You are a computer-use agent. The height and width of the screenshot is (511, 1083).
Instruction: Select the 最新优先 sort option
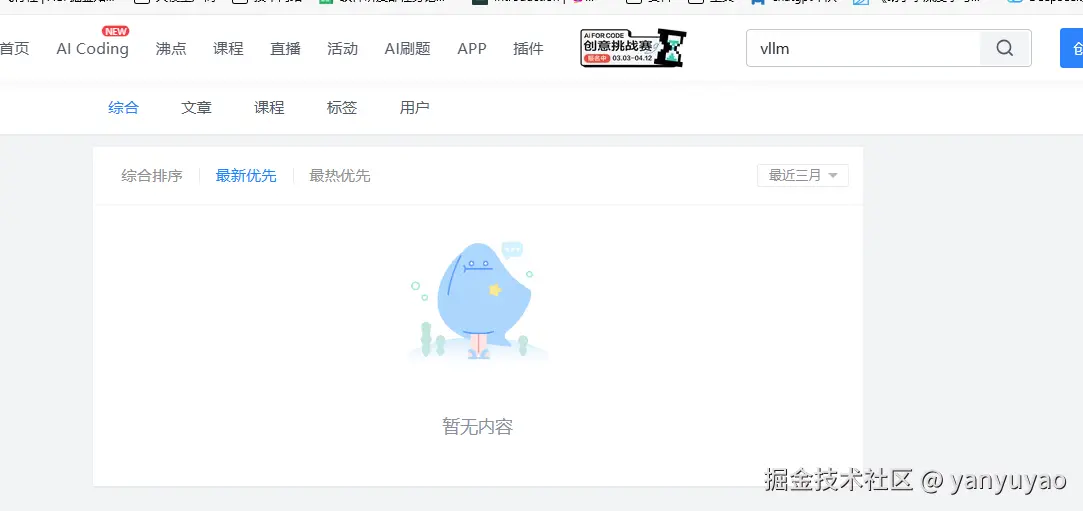click(246, 175)
